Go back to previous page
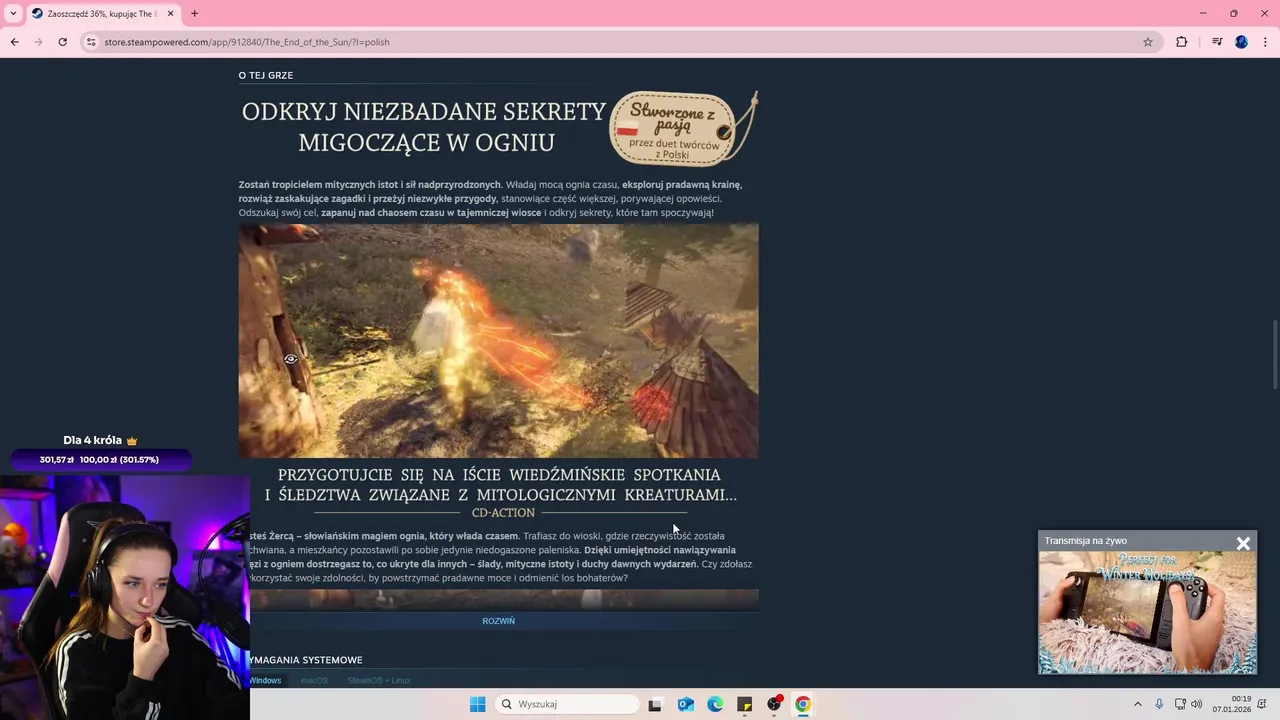Screen dimensions: 1280x720 14,42
